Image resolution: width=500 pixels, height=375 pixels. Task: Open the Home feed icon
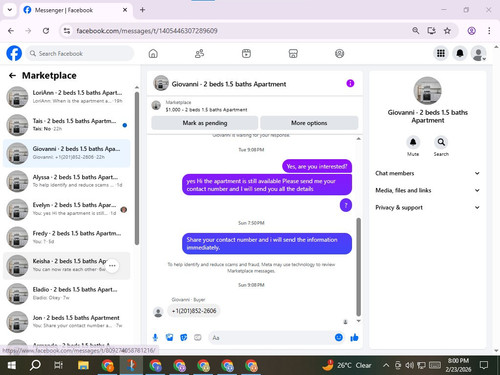[x=153, y=53]
